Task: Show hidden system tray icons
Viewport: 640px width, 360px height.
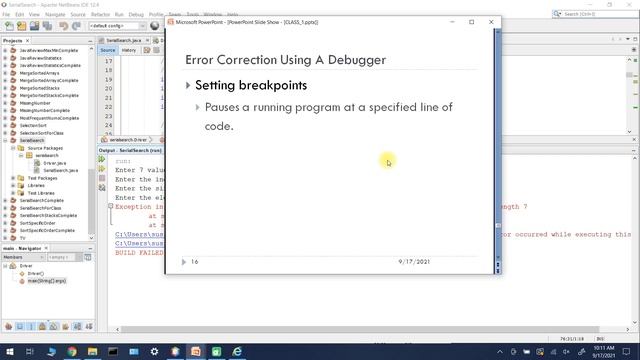Action: coord(500,352)
